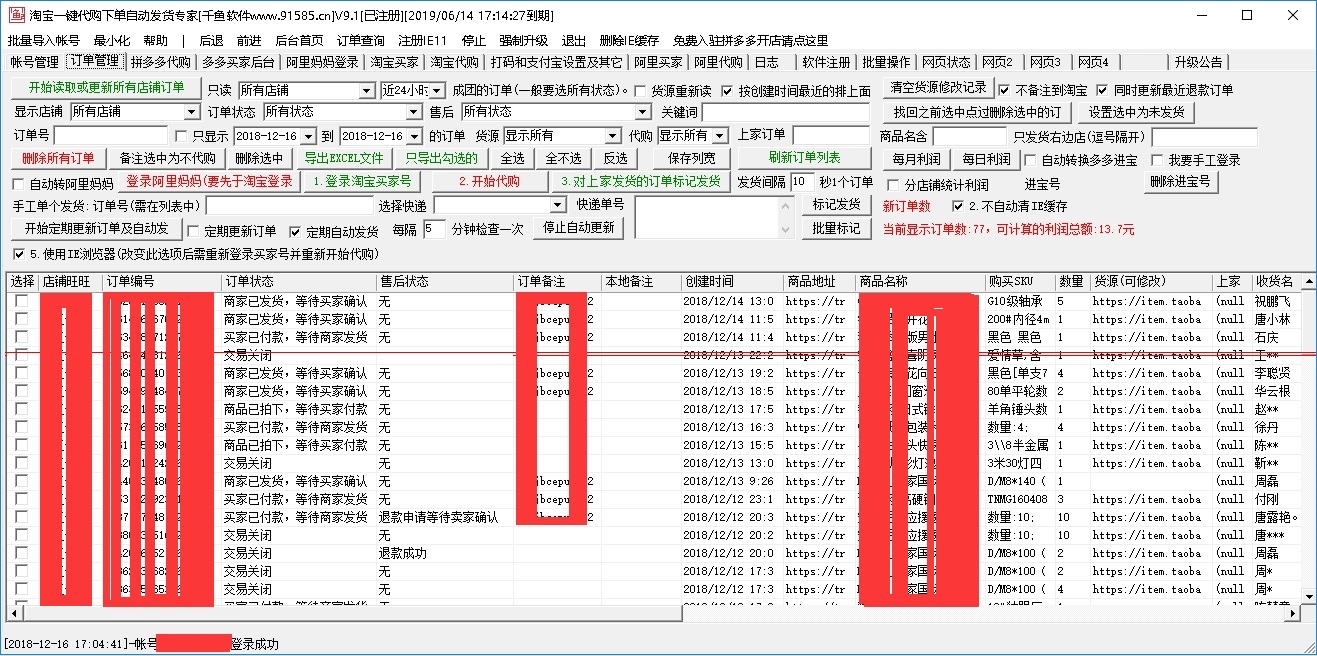Select the first order row checkbox
The width and height of the screenshot is (1317, 656).
click(21, 301)
